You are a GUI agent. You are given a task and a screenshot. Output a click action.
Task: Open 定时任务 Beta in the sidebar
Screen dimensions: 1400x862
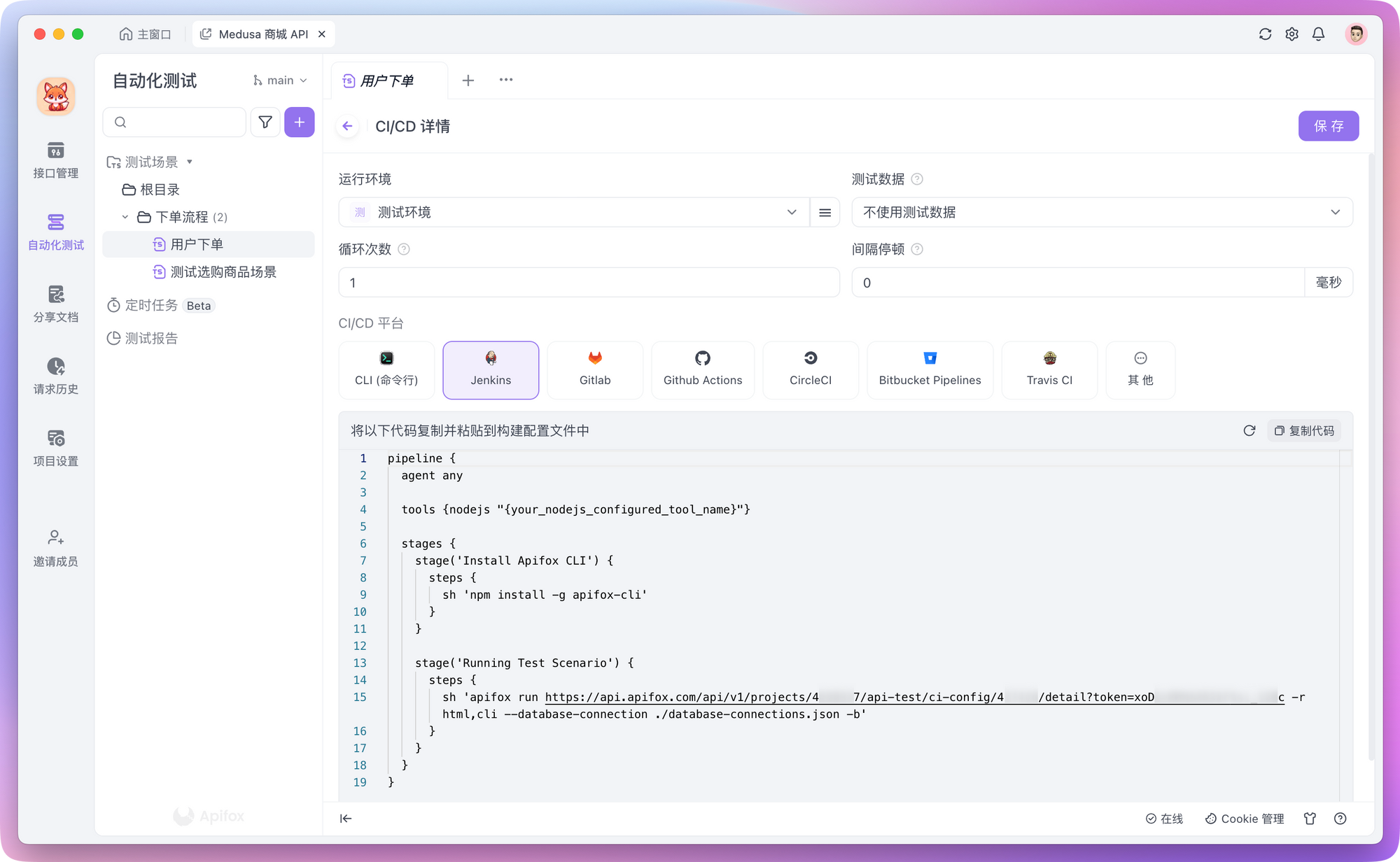click(160, 306)
